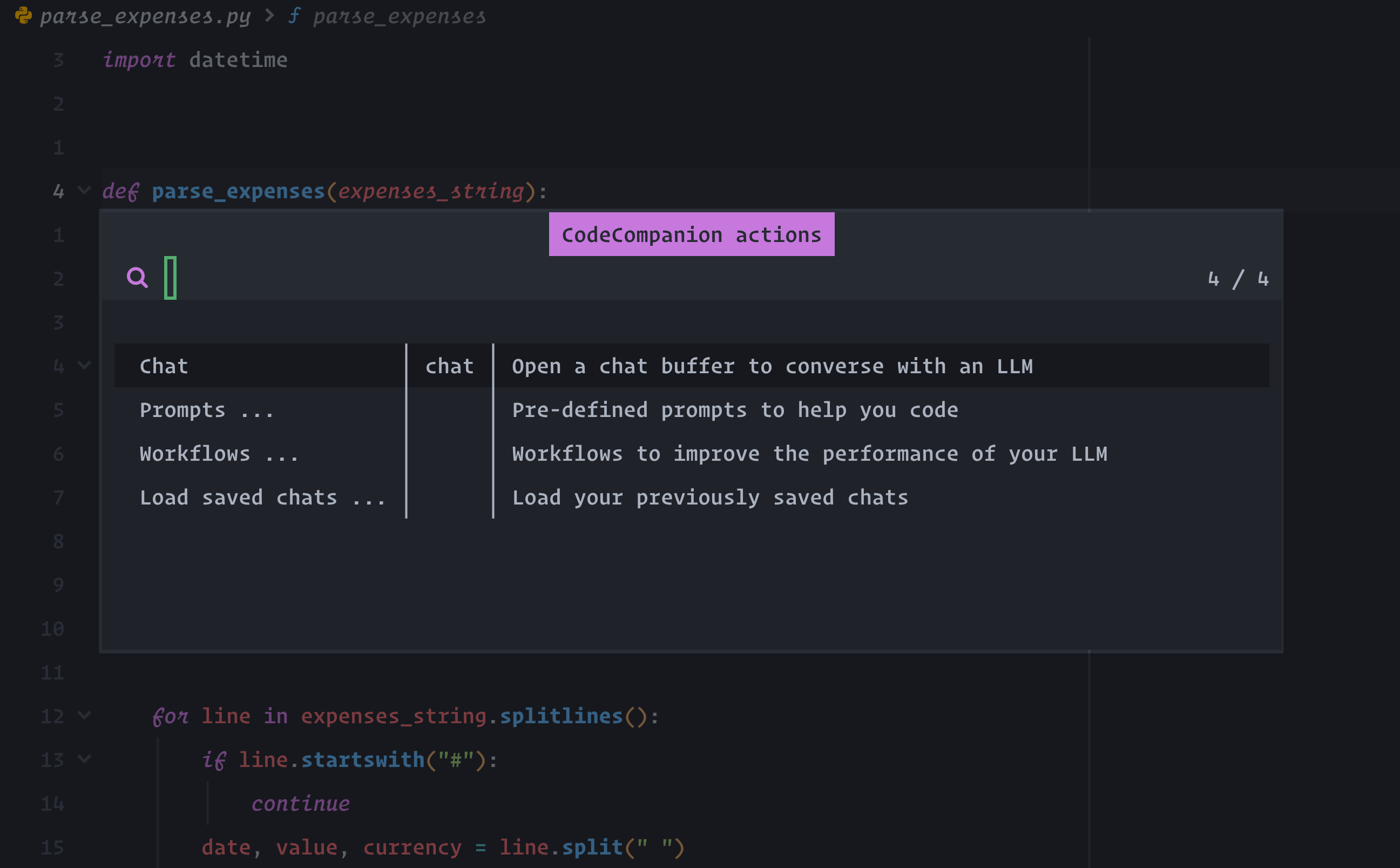1400x868 pixels.
Task: Click the function symbol icon in breadcrumb
Action: coord(294,16)
